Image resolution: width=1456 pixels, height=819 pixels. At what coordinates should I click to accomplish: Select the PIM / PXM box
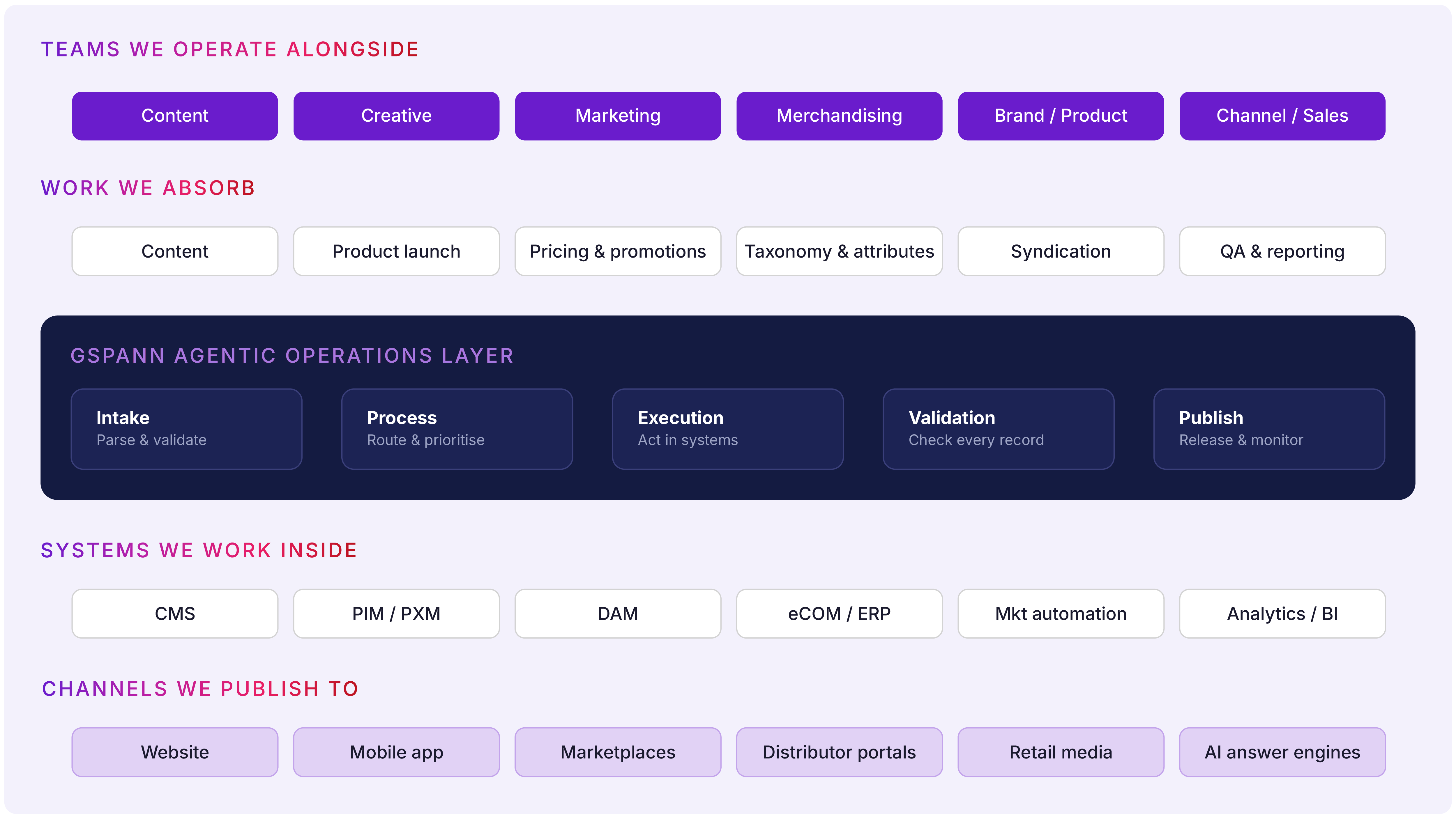(x=396, y=614)
